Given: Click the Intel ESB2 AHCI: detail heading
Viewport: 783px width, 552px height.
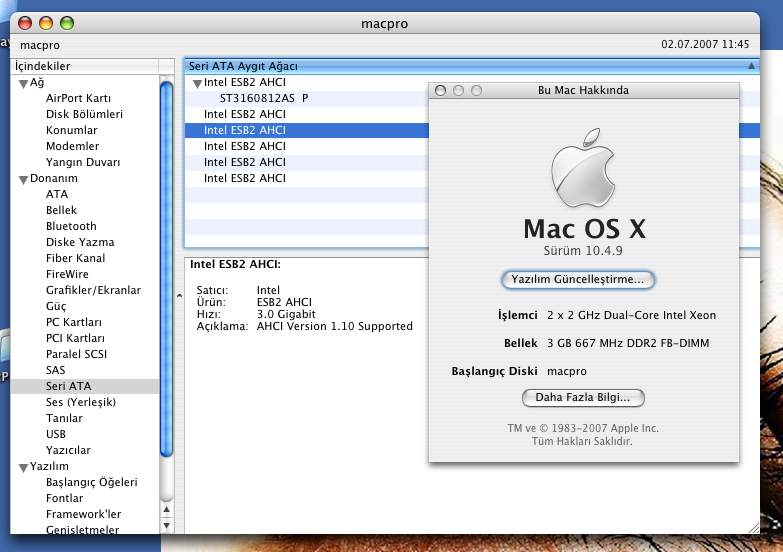Looking at the screenshot, I should coord(235,264).
